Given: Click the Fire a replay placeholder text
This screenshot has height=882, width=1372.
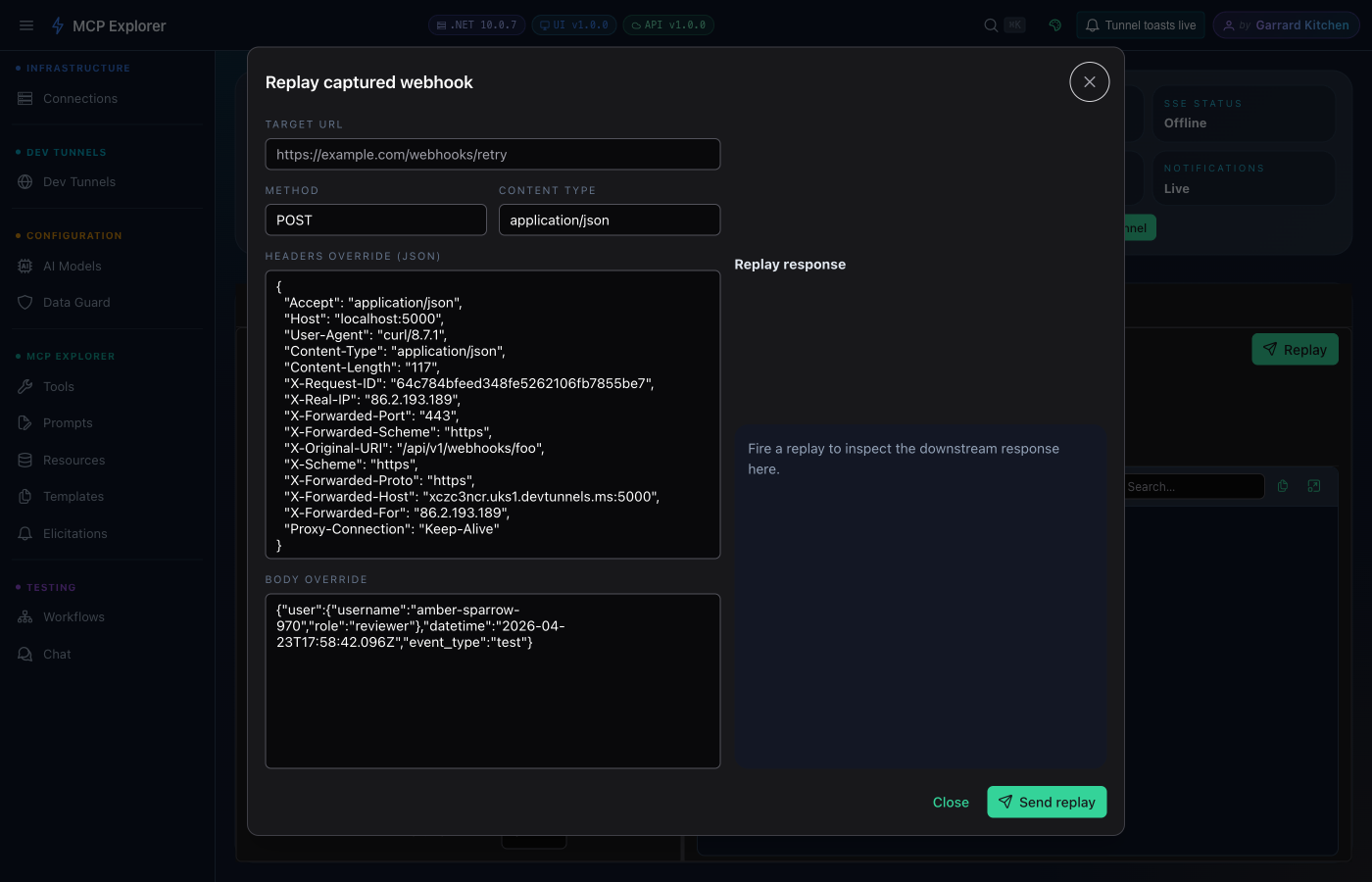Looking at the screenshot, I should pos(904,459).
